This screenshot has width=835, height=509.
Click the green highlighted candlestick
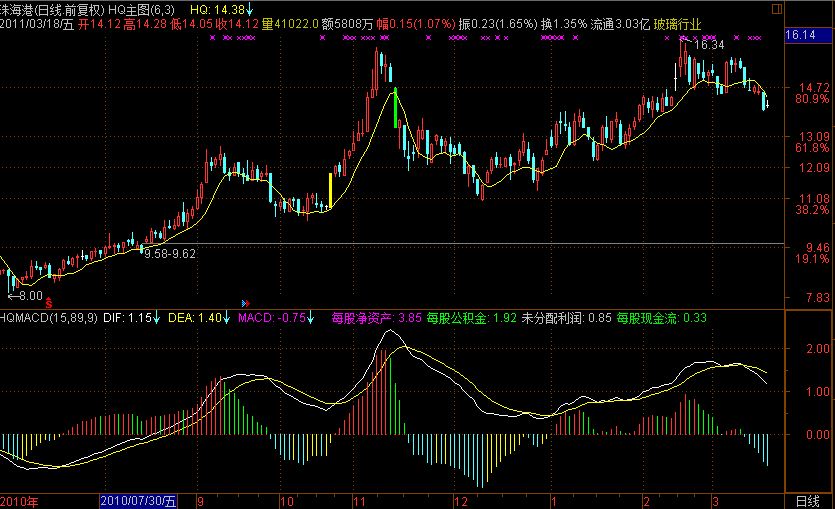[x=397, y=107]
